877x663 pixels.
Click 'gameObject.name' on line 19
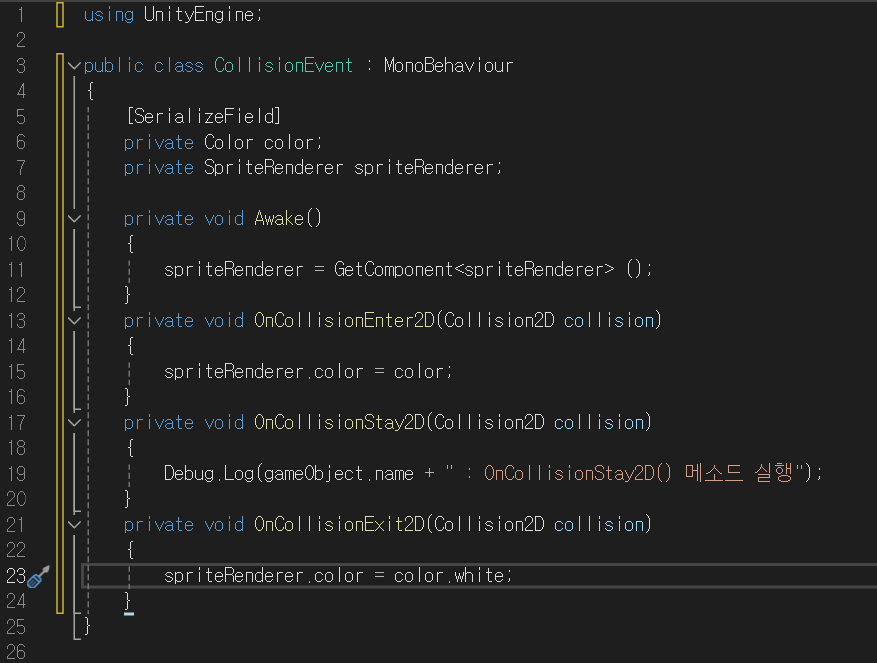[339, 473]
